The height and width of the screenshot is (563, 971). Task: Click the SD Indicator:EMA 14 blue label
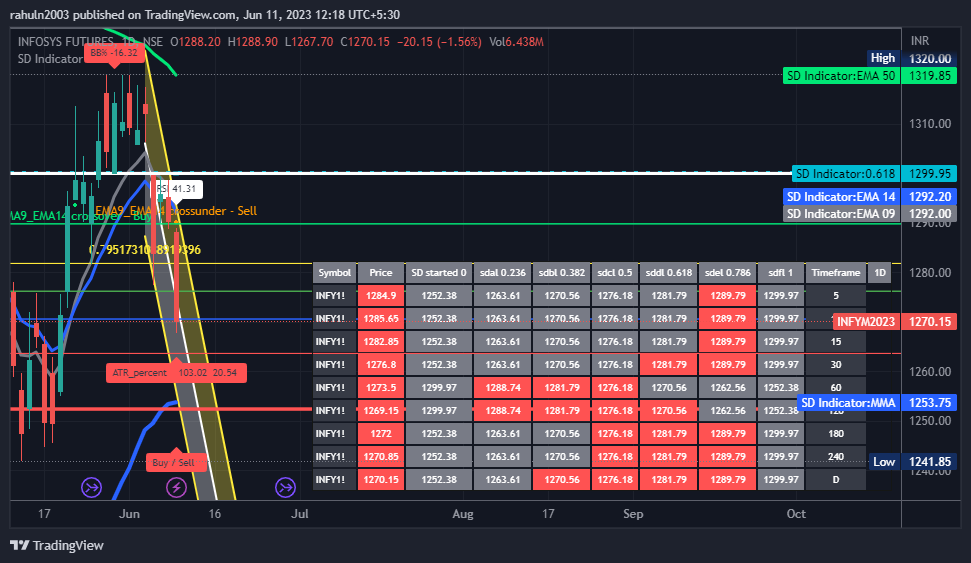pos(869,197)
